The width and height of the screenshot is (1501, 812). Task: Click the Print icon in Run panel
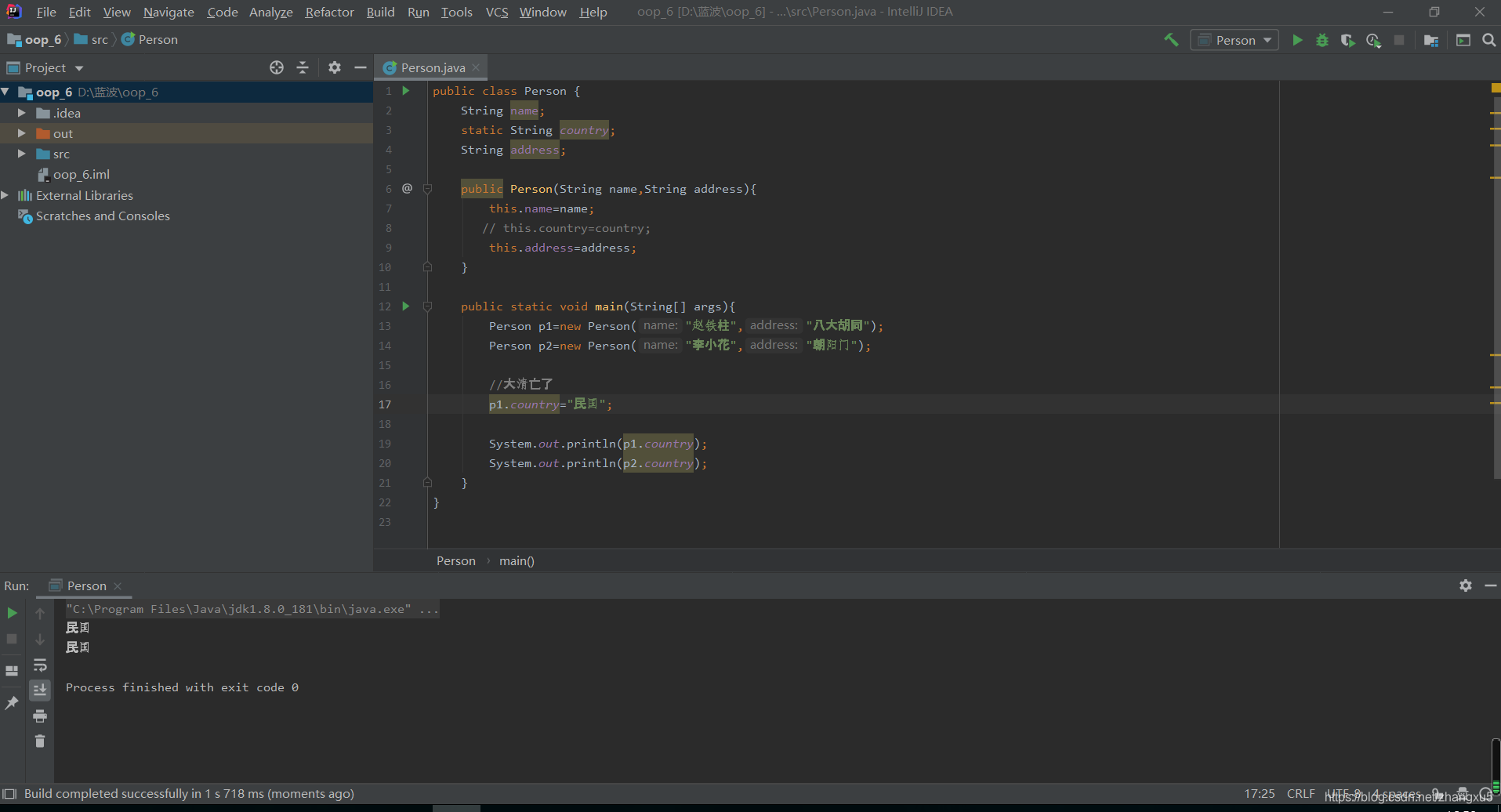pos(40,716)
